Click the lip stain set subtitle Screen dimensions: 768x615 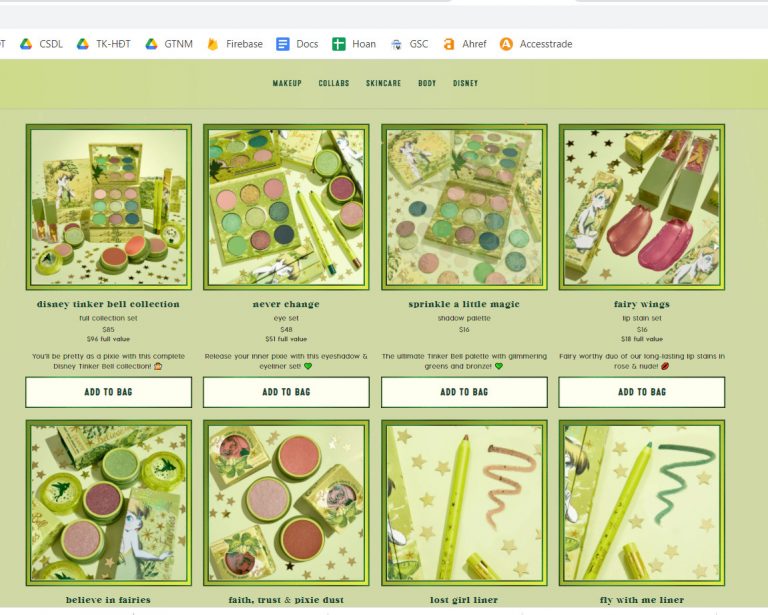(642, 318)
